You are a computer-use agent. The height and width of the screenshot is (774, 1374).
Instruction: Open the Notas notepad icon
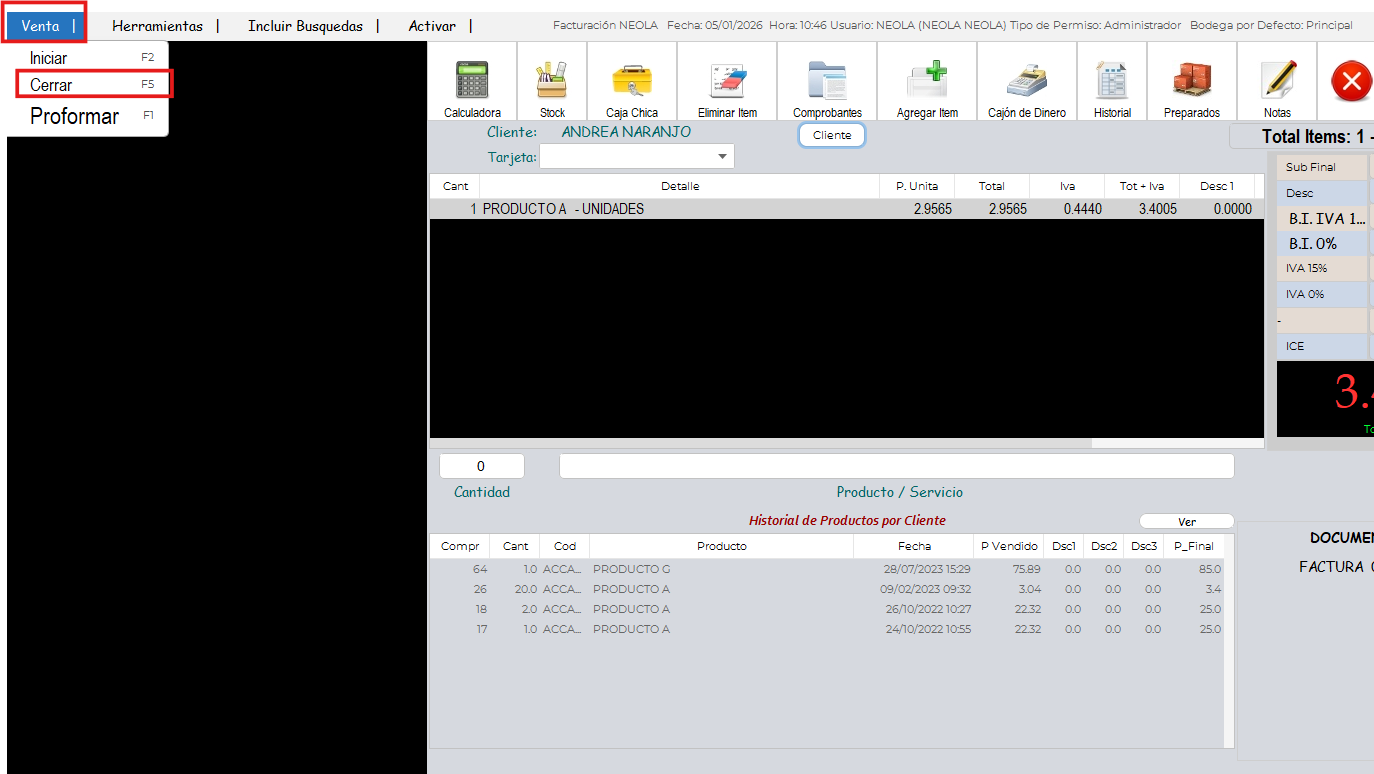1277,81
